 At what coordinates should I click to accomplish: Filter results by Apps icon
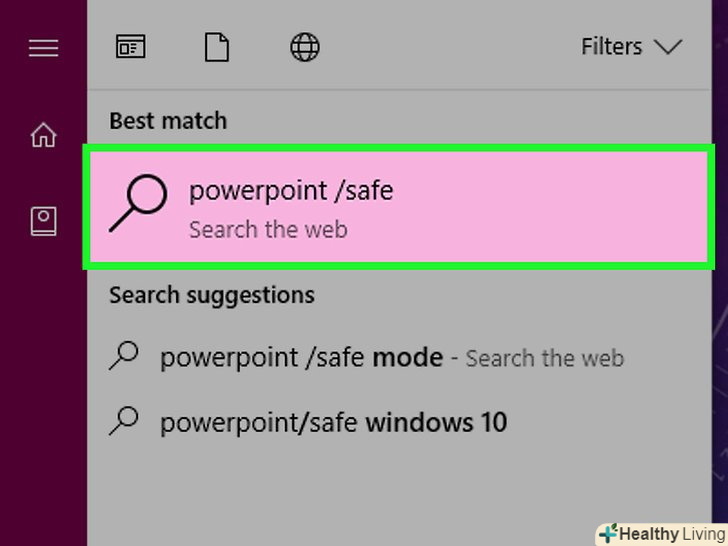[130, 47]
